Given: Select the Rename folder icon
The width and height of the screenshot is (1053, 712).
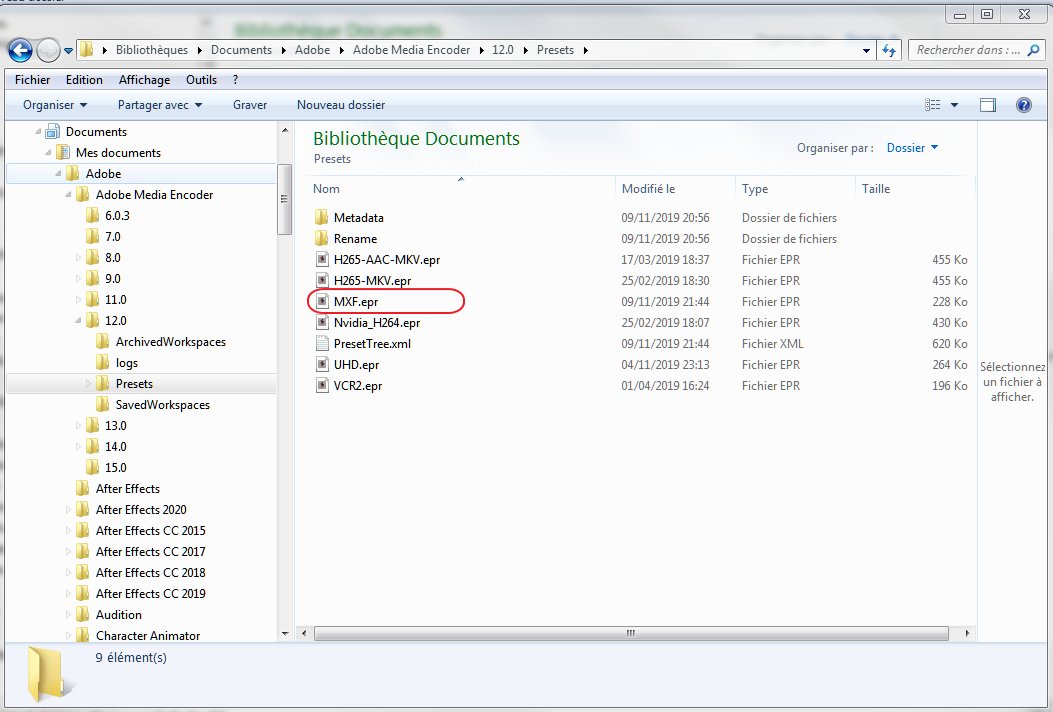Looking at the screenshot, I should 322,238.
